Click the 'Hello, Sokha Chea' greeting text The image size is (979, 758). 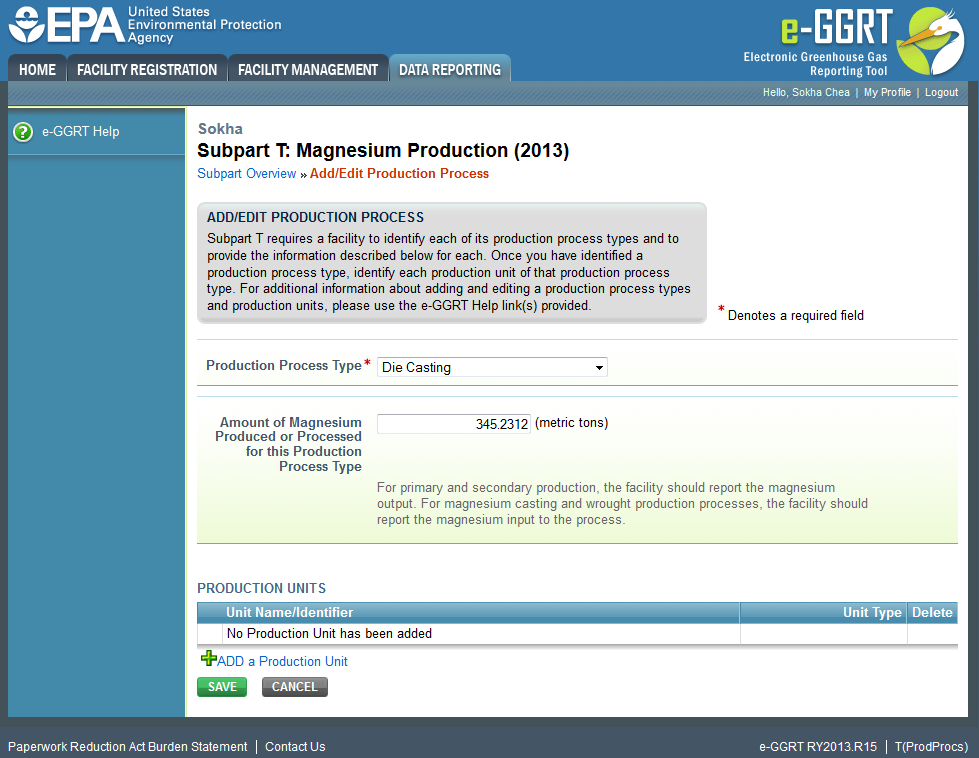[x=806, y=92]
